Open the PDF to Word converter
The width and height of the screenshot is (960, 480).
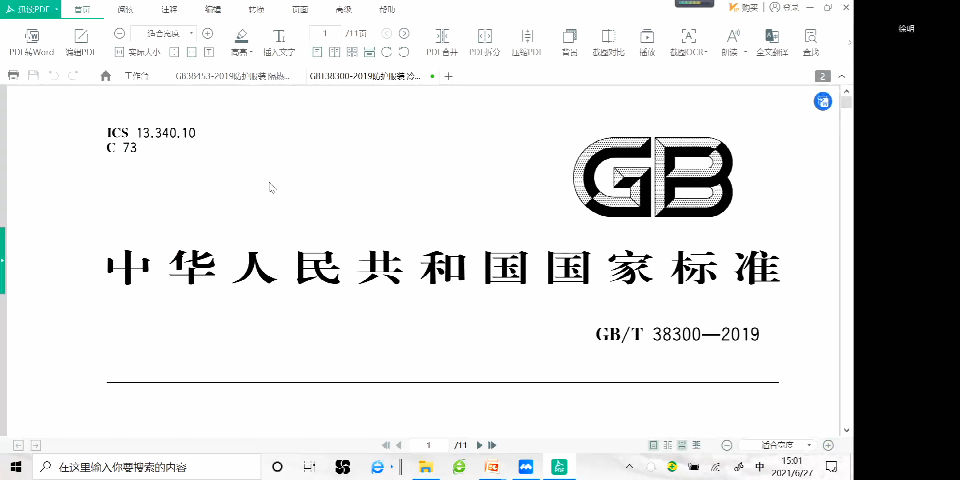(32, 42)
